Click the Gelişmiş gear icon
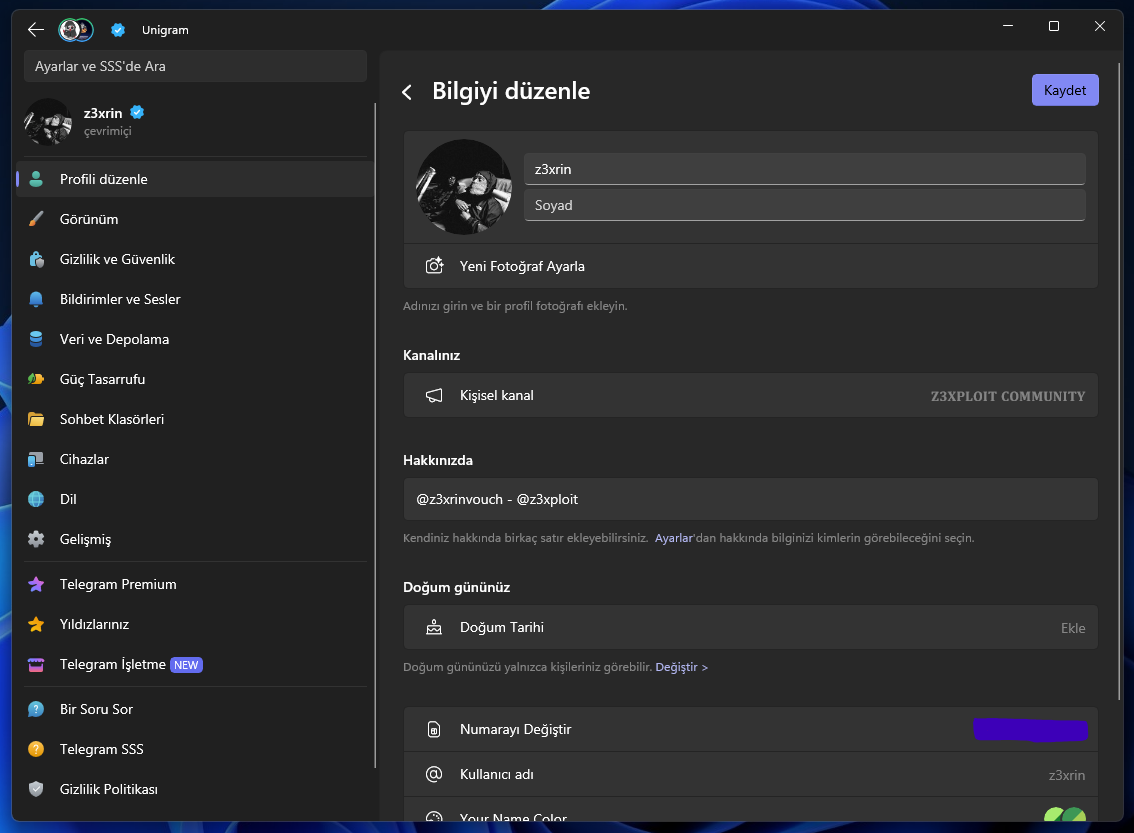 tap(35, 539)
